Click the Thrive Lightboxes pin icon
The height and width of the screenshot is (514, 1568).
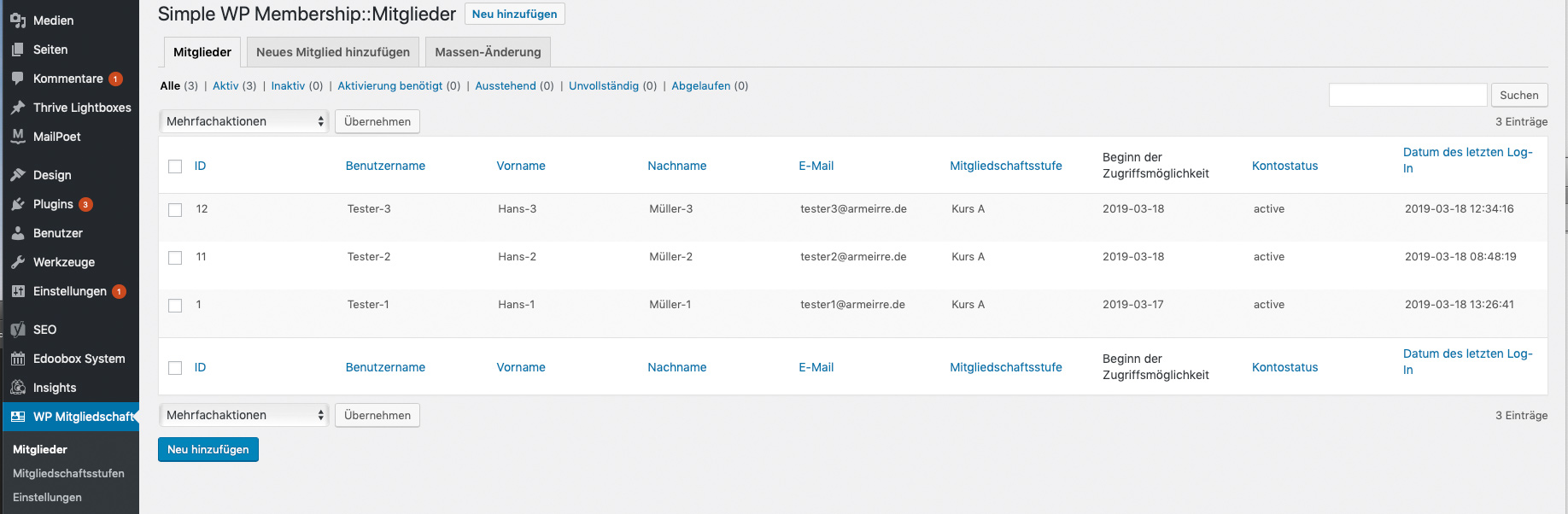pos(18,108)
